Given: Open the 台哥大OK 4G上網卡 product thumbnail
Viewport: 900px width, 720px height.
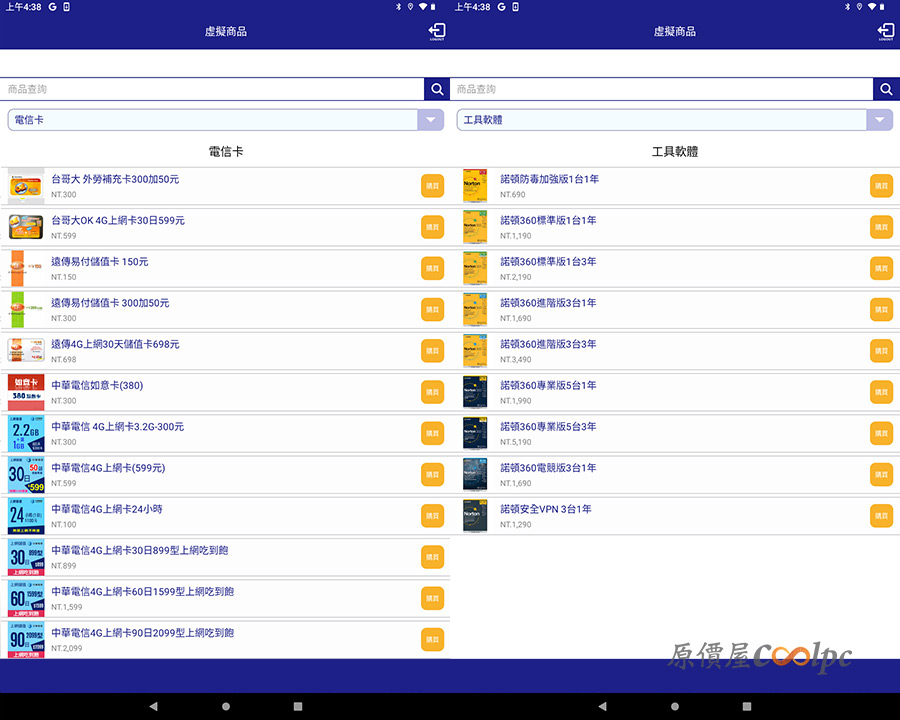Looking at the screenshot, I should click(x=26, y=227).
